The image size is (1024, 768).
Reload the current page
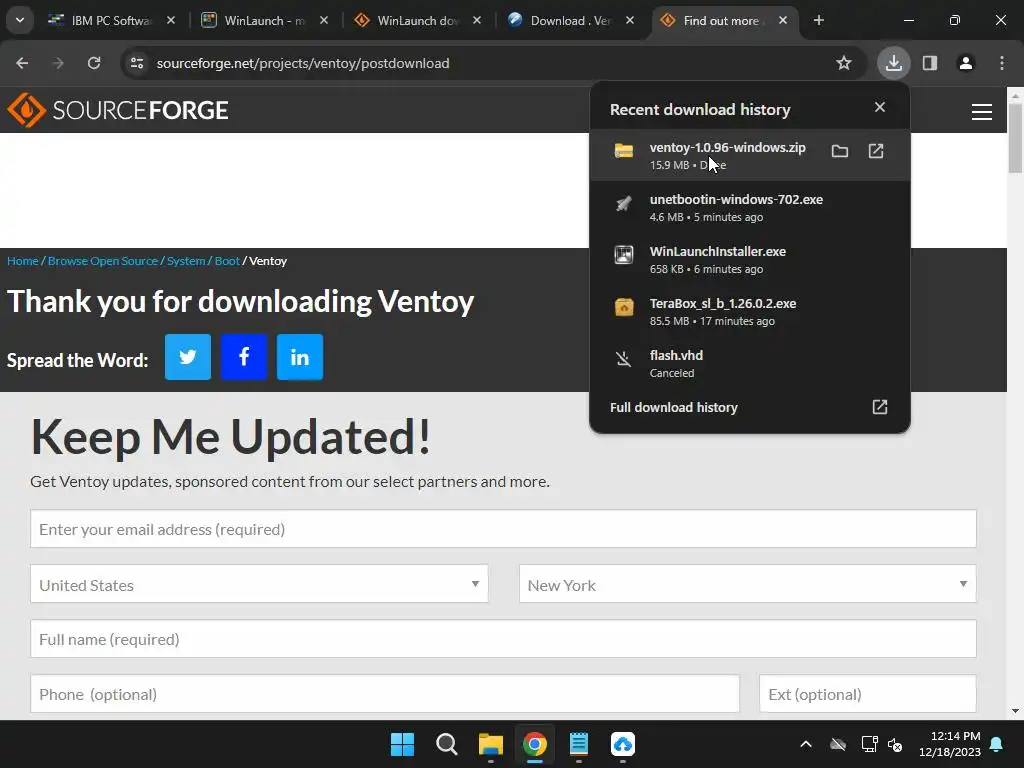(94, 63)
